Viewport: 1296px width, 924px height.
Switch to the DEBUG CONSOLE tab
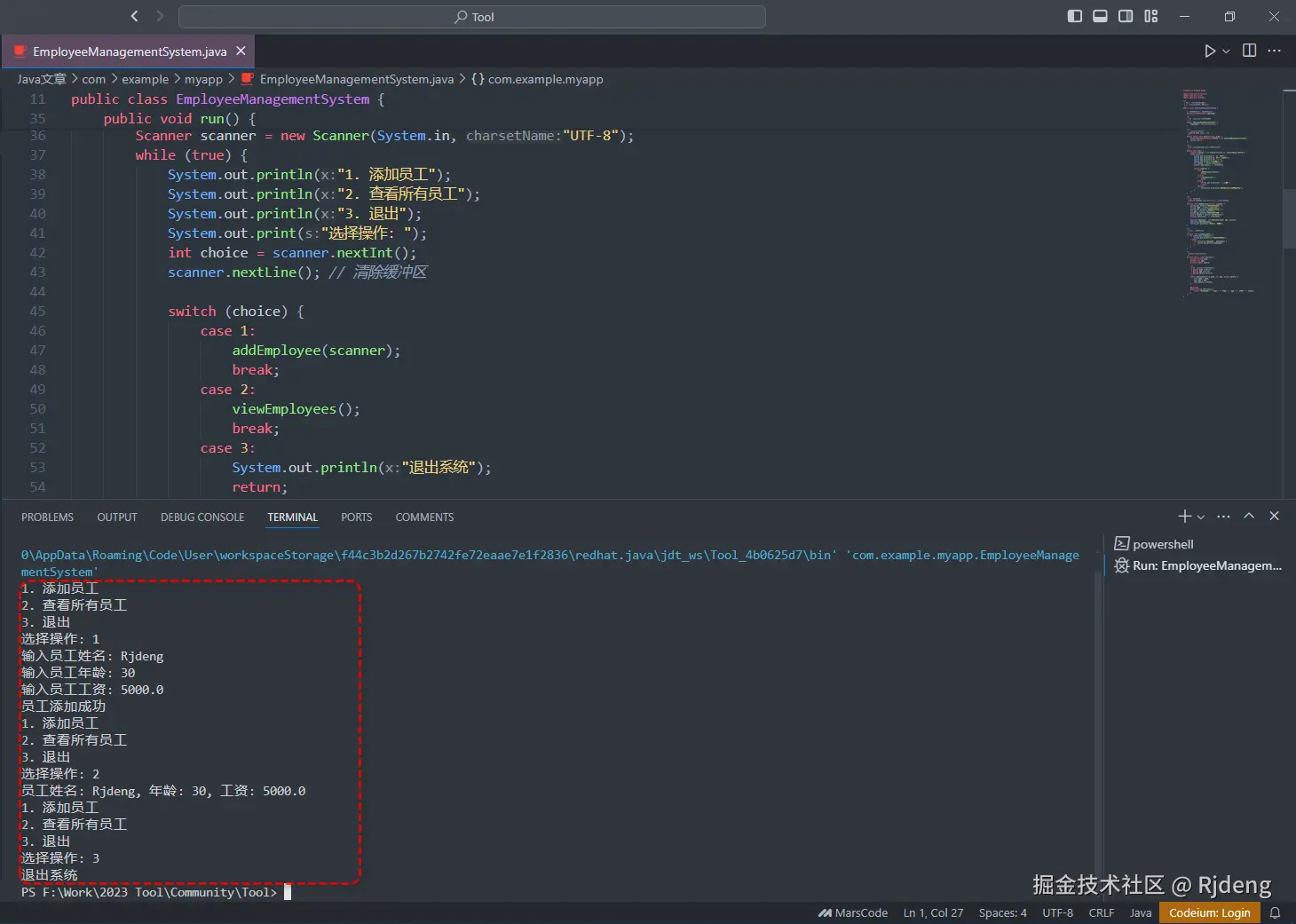click(x=202, y=517)
